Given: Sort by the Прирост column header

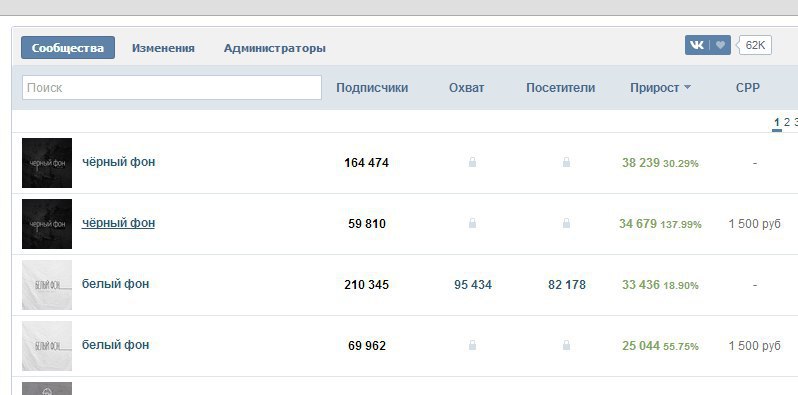Looking at the screenshot, I should coord(654,88).
